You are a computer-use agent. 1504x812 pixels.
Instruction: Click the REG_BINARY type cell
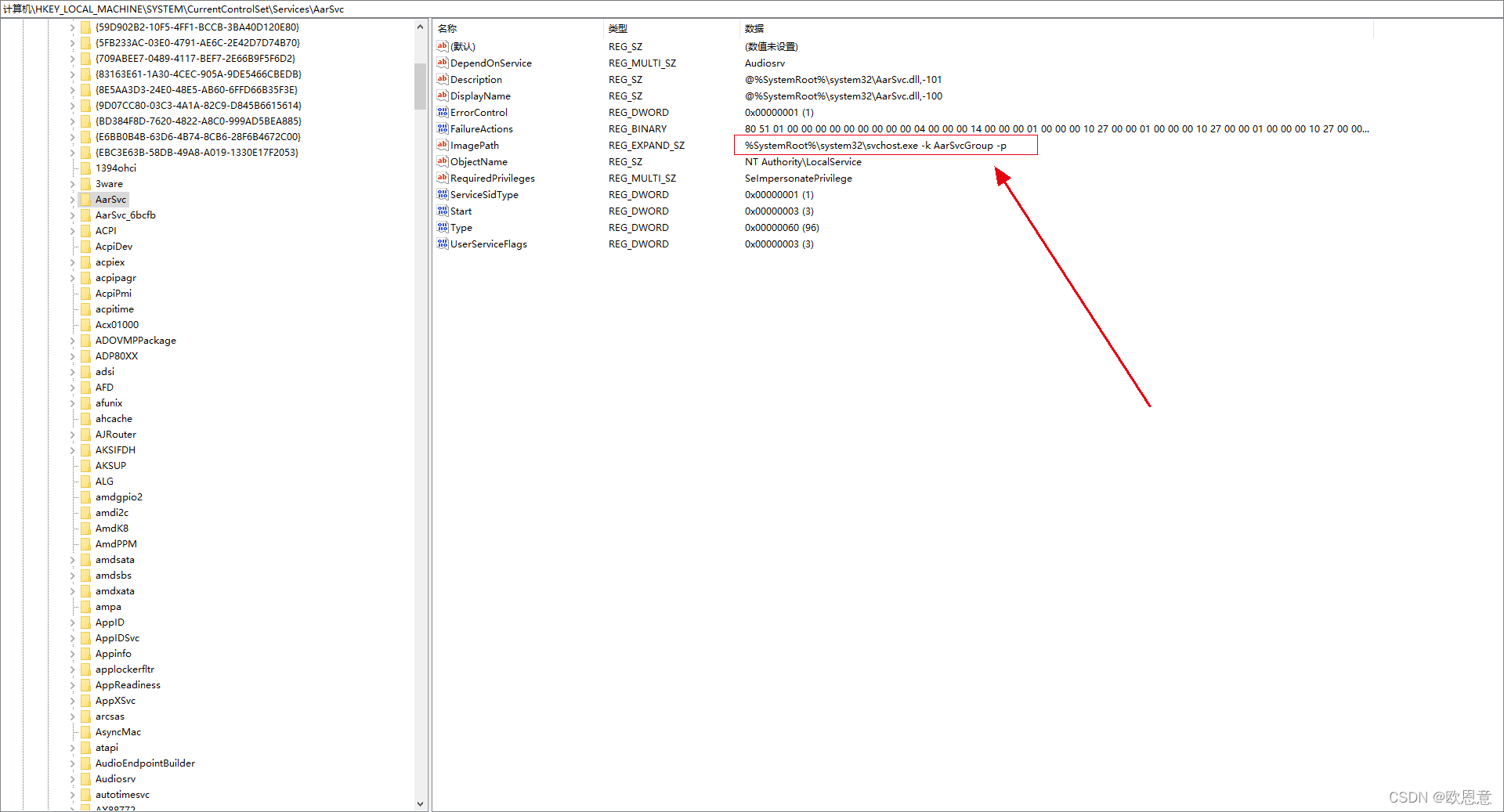638,128
